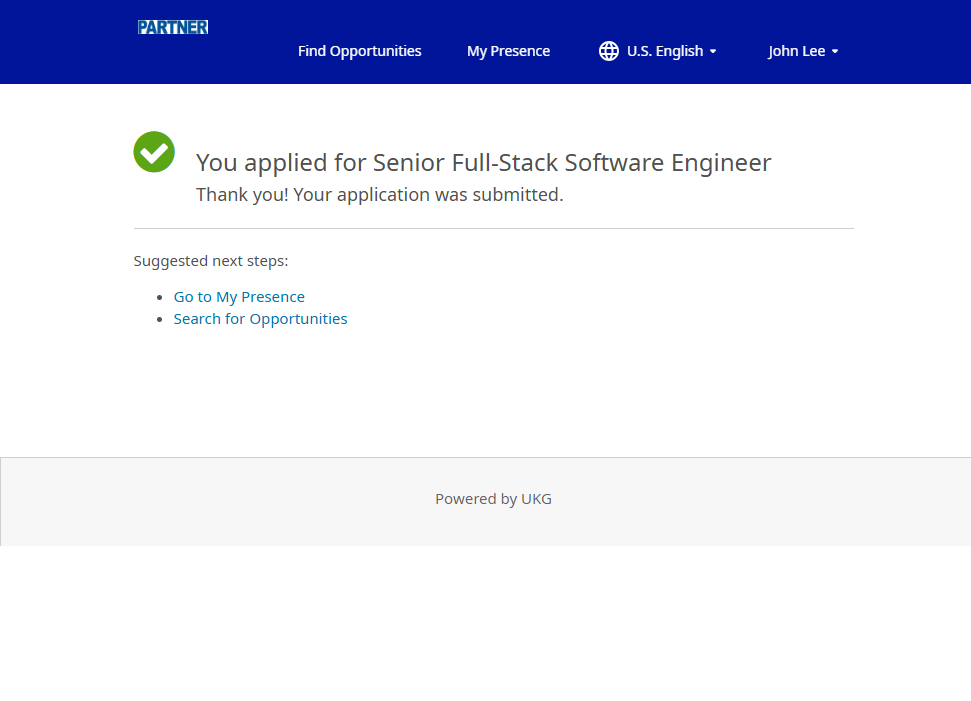Click the caret arrow beside U.S. English
This screenshot has width=971, height=701.
713,52
